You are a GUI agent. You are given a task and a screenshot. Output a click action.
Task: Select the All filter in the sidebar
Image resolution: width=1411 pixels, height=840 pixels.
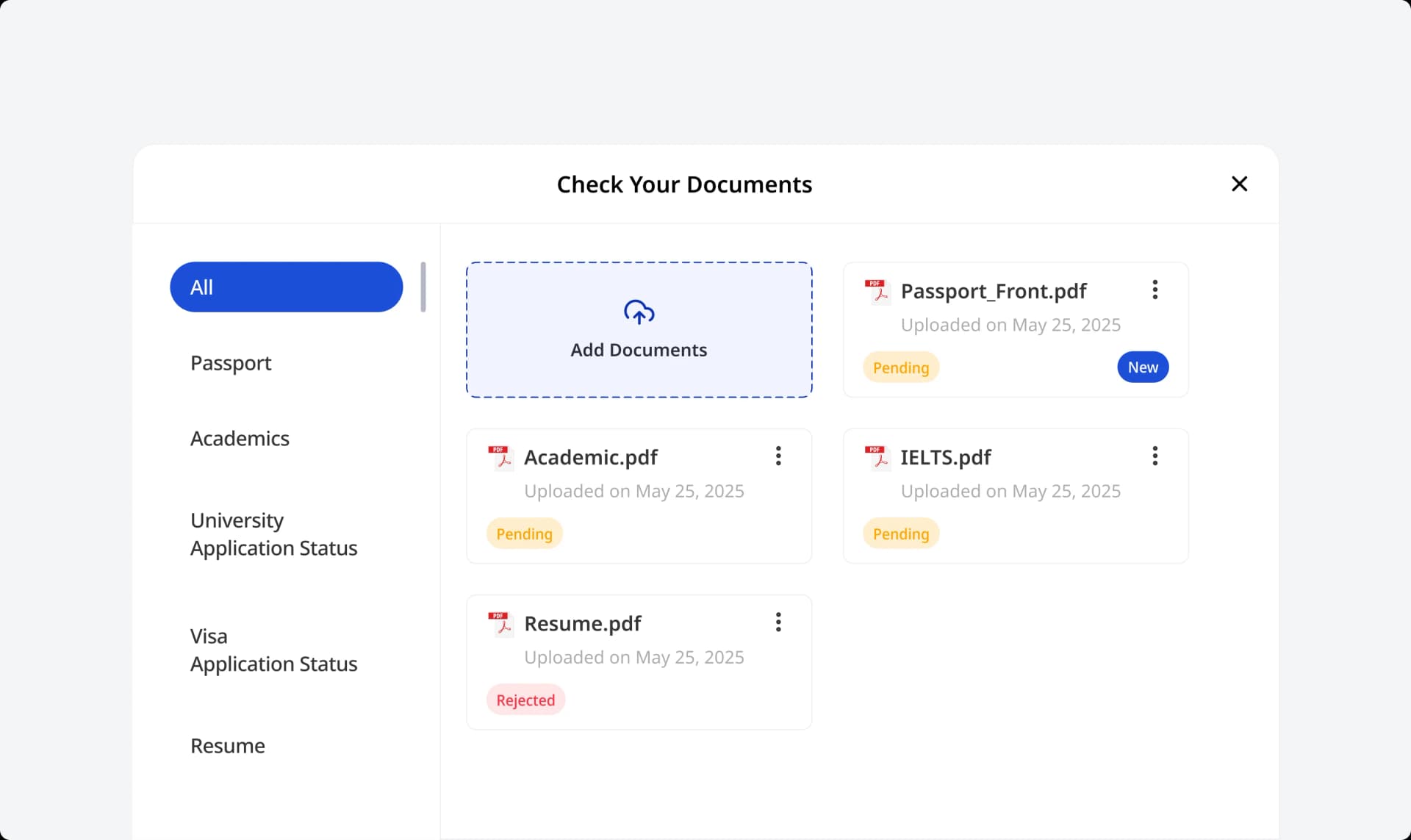286,287
